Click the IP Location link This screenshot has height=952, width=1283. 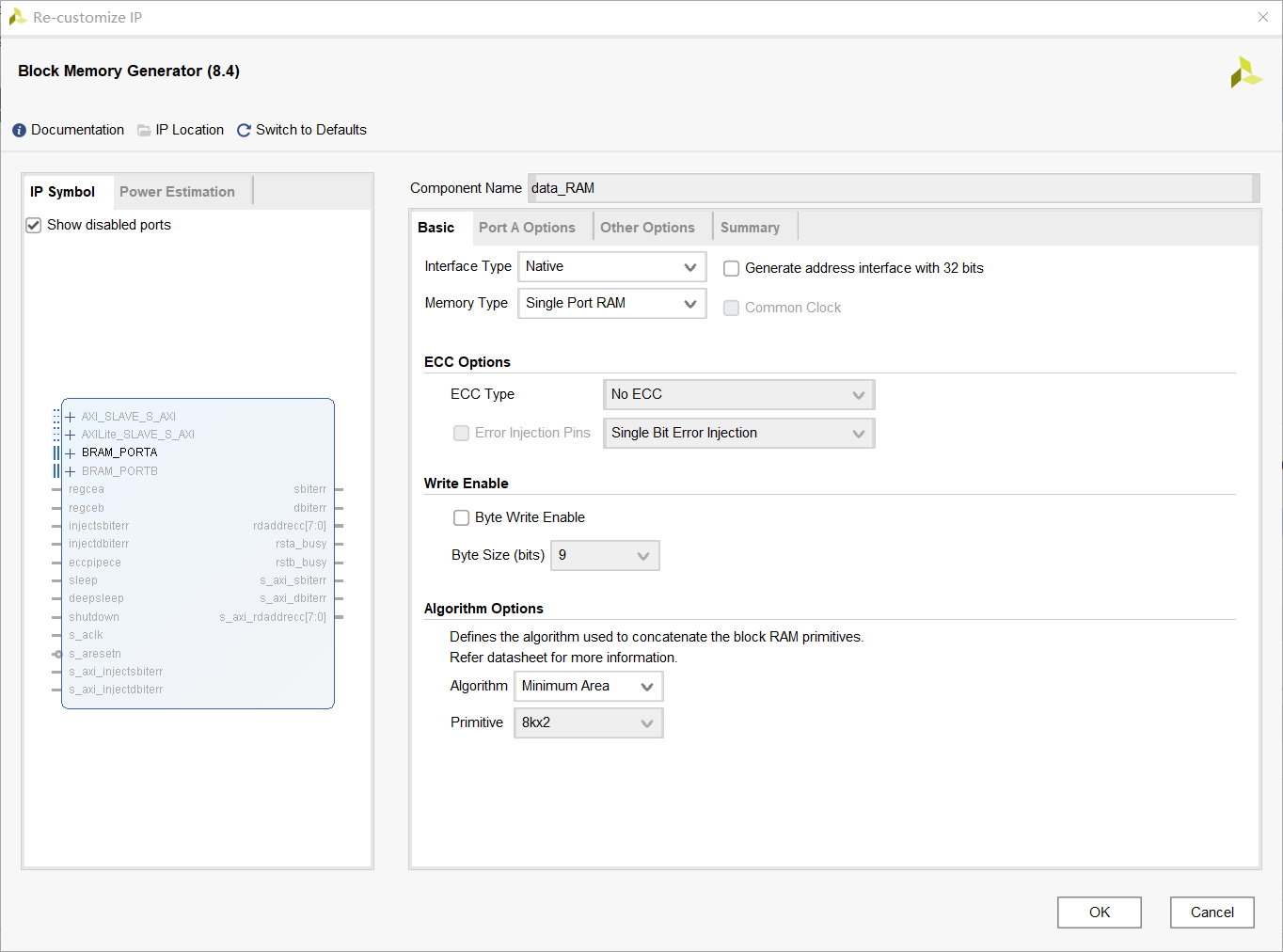pyautogui.click(x=190, y=131)
